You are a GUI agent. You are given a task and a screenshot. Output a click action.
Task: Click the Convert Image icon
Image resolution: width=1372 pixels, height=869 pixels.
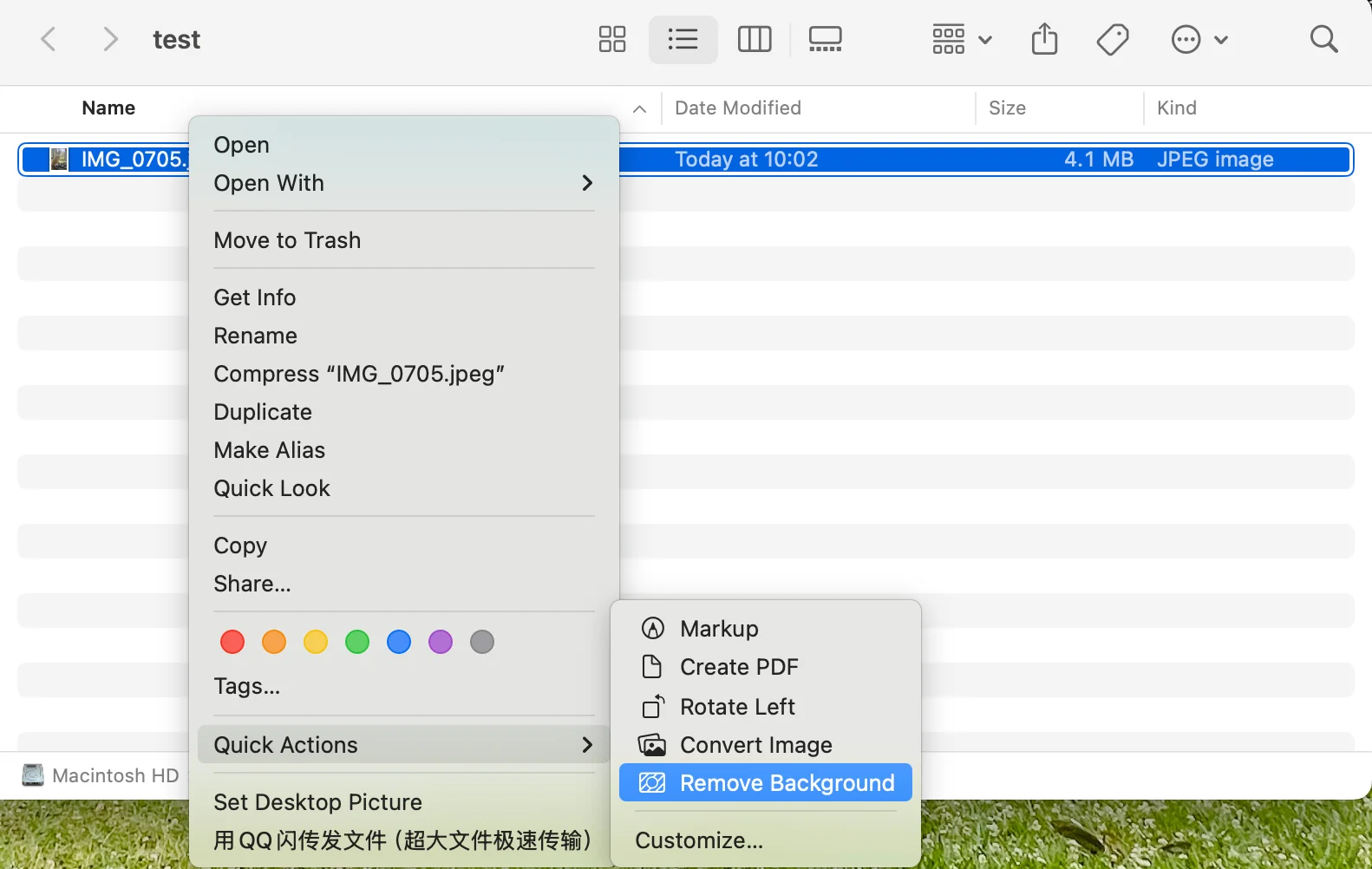(652, 745)
